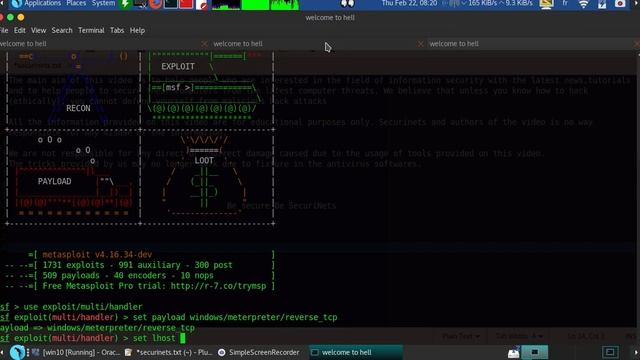Screen dimensions: 640x360
Task: Close the first terminal tab
Action: pyautogui.click(x=204, y=44)
